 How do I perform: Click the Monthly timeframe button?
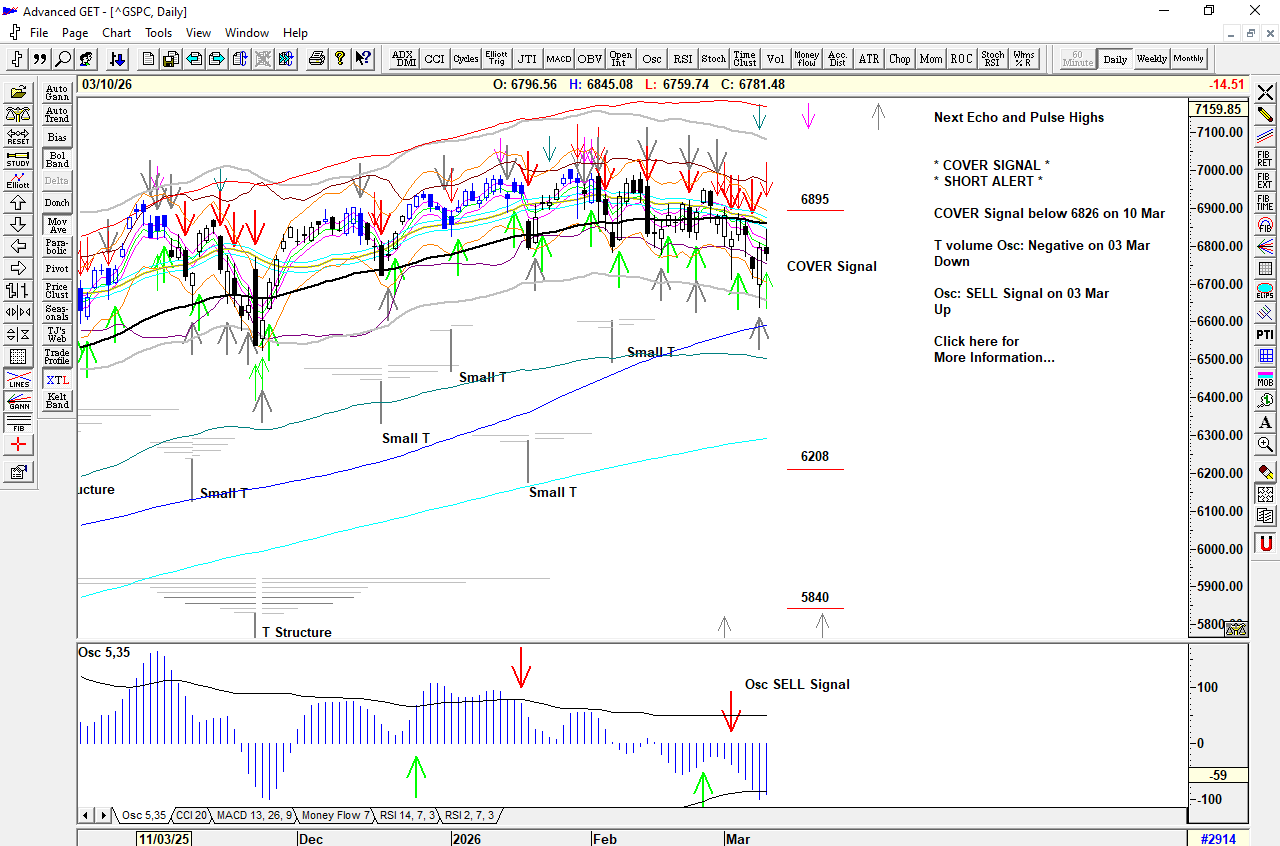1188,59
